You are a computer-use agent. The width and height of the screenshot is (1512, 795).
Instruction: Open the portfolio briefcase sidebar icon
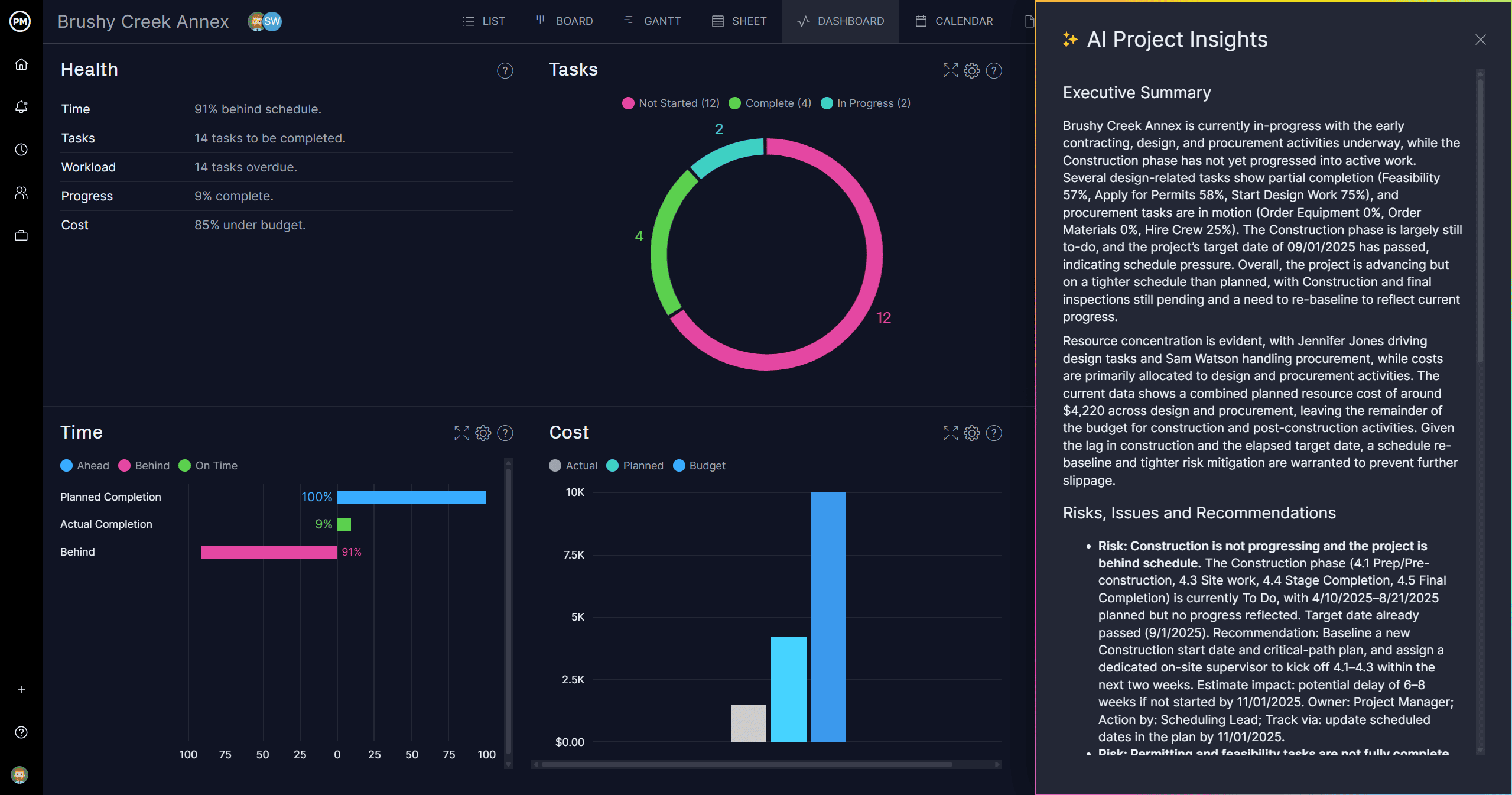coord(21,235)
